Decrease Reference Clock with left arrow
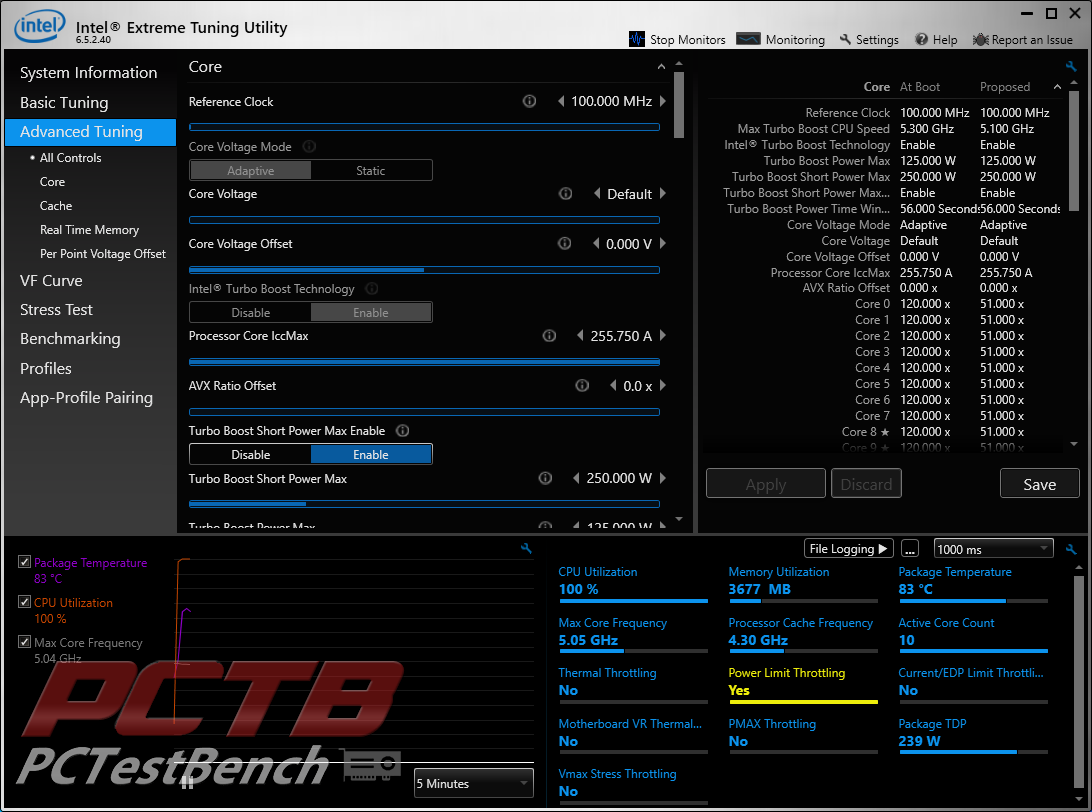 click(561, 101)
